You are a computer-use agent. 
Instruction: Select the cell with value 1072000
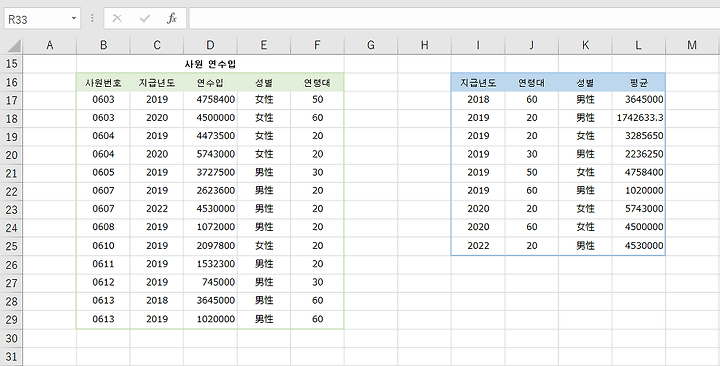point(210,227)
